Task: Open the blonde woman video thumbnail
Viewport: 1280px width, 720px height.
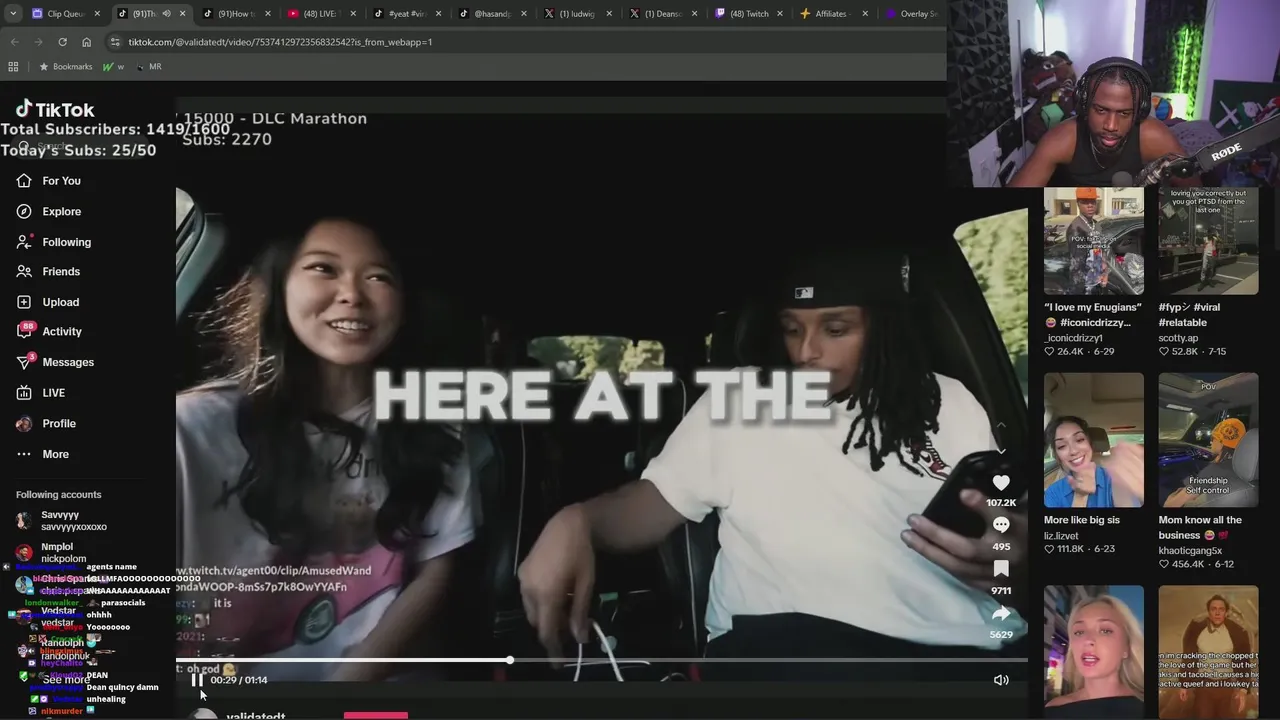Action: point(1094,652)
